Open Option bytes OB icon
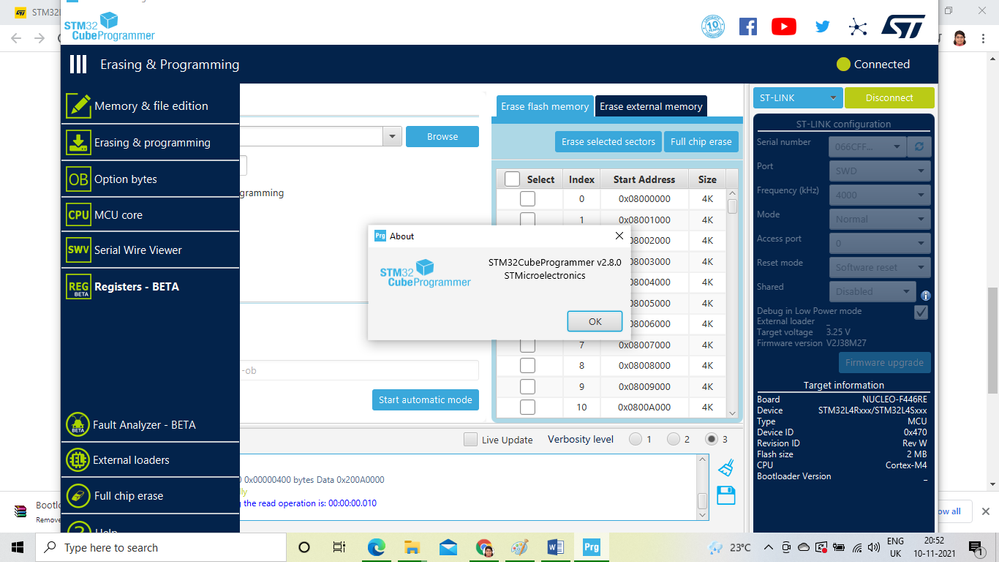 click(x=78, y=179)
